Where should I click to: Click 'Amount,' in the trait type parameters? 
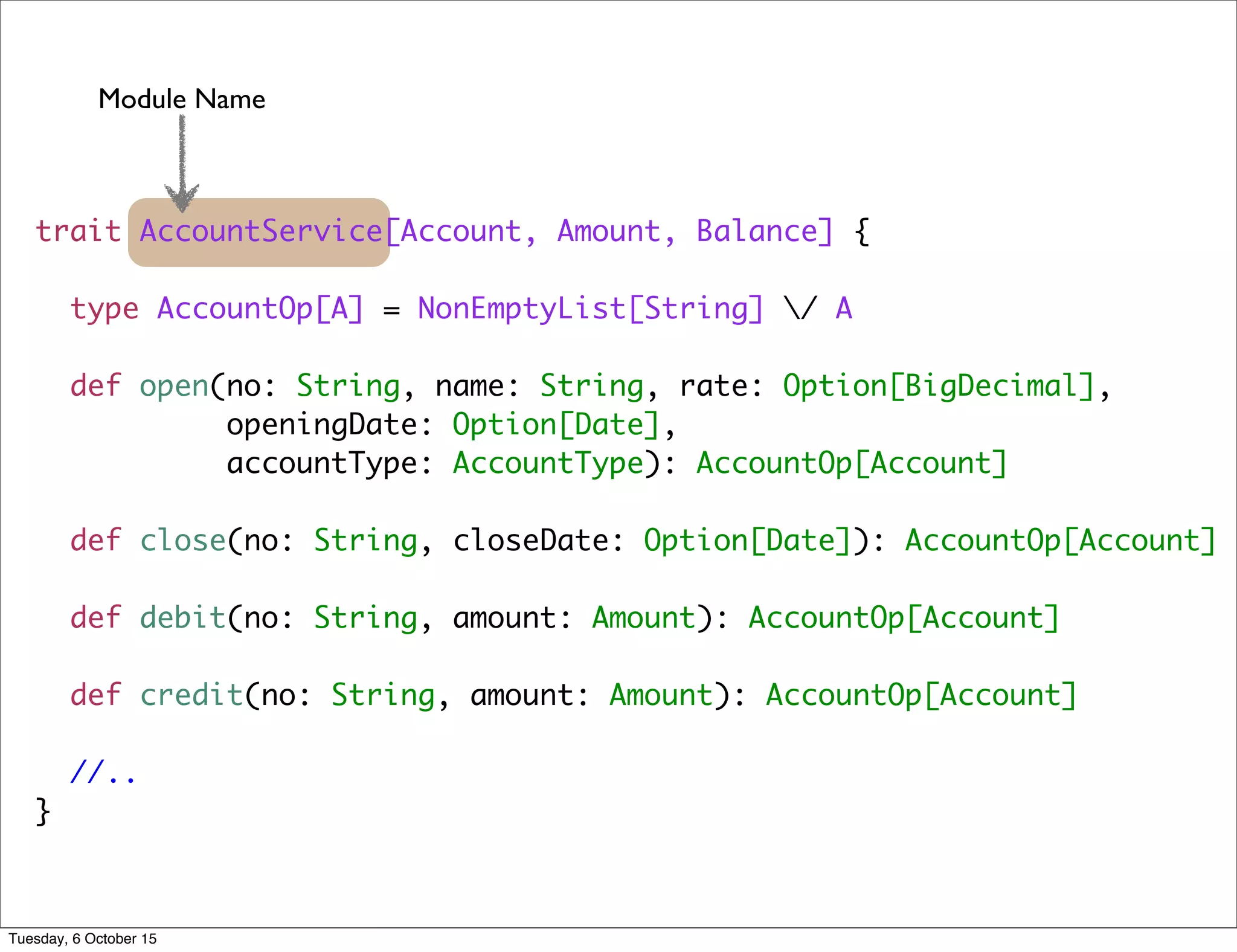pyautogui.click(x=608, y=232)
